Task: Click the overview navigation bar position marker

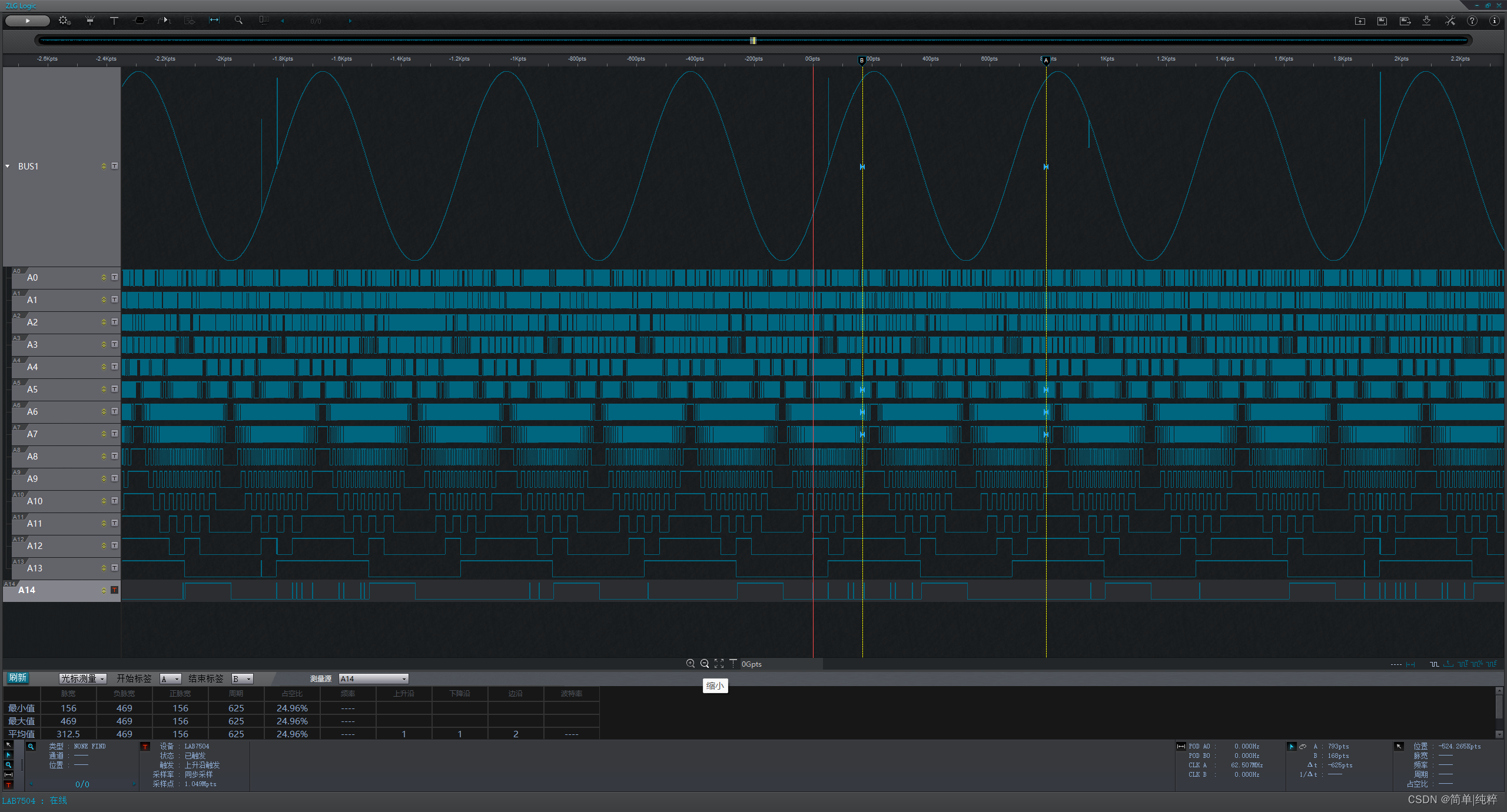Action: (x=753, y=41)
